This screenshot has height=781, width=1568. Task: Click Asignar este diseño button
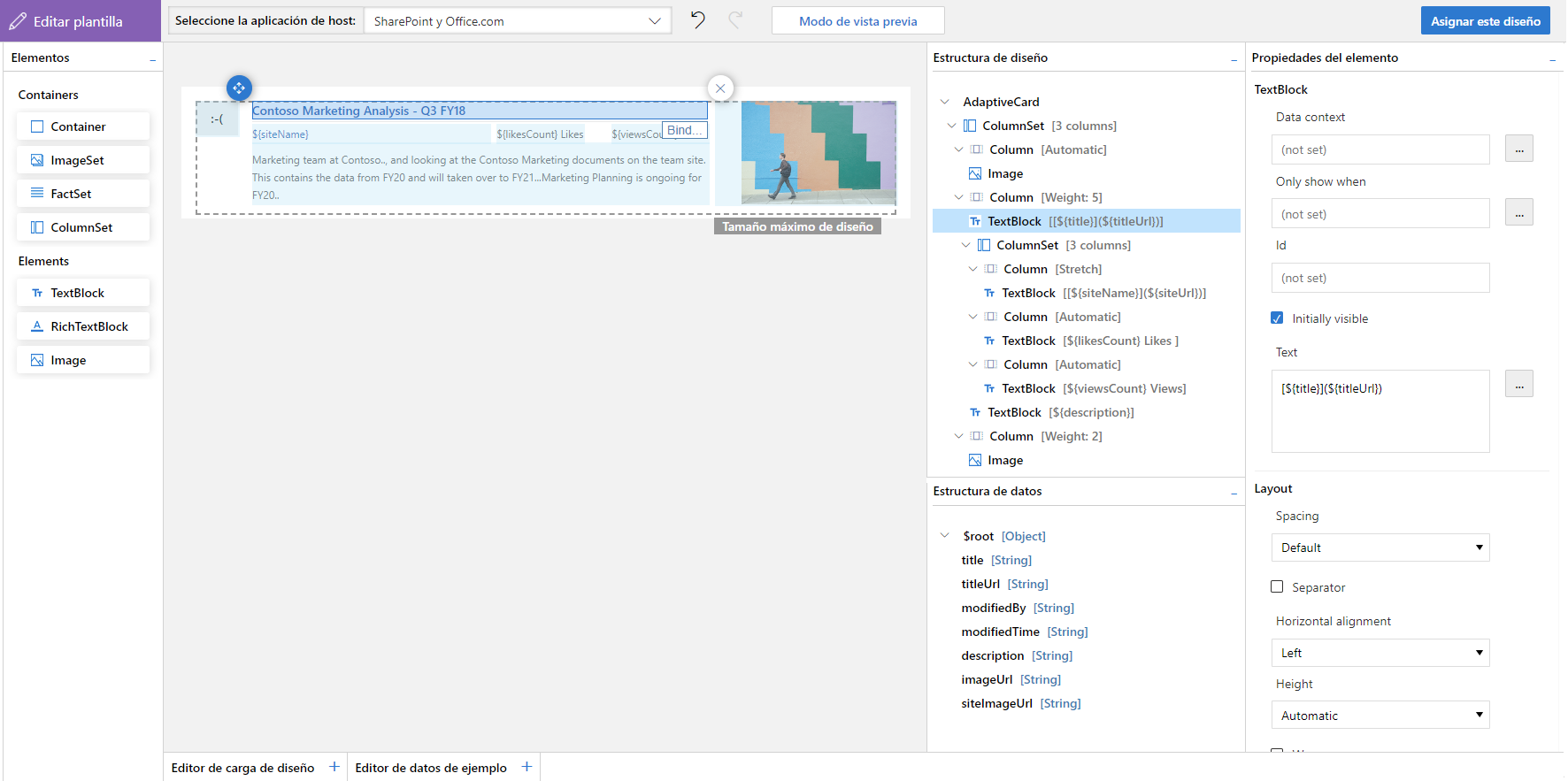(x=1485, y=21)
